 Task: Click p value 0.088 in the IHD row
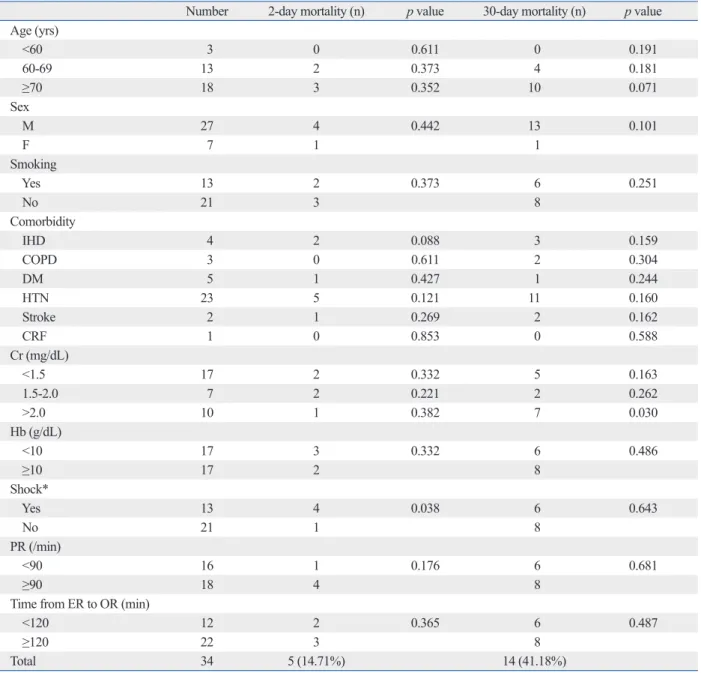[425, 241]
